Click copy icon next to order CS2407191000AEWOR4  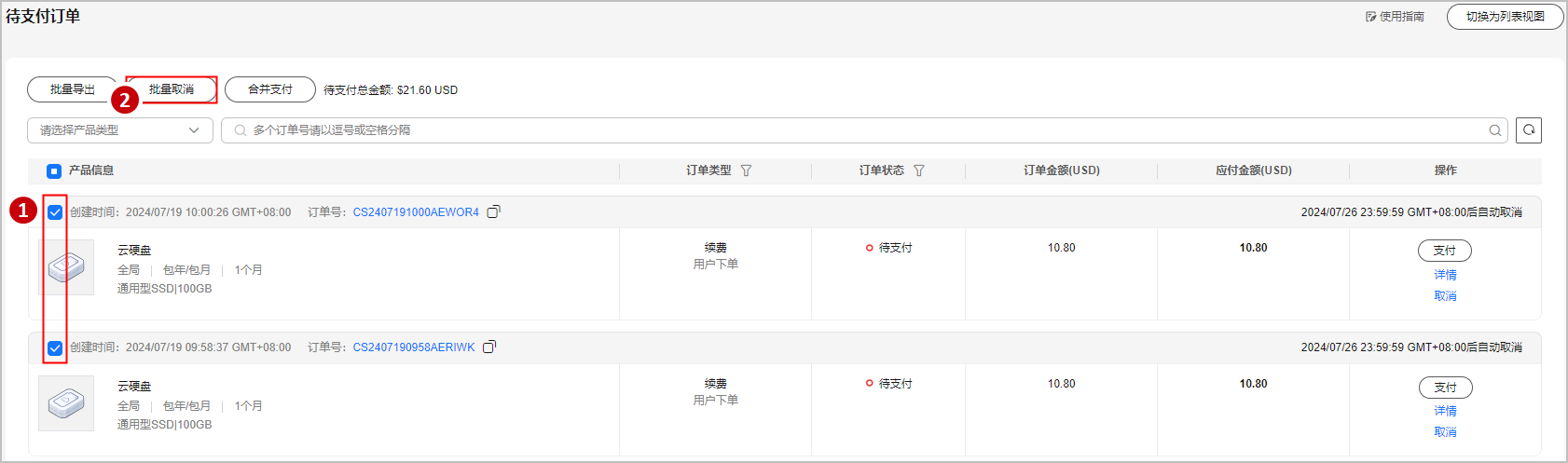[494, 212]
